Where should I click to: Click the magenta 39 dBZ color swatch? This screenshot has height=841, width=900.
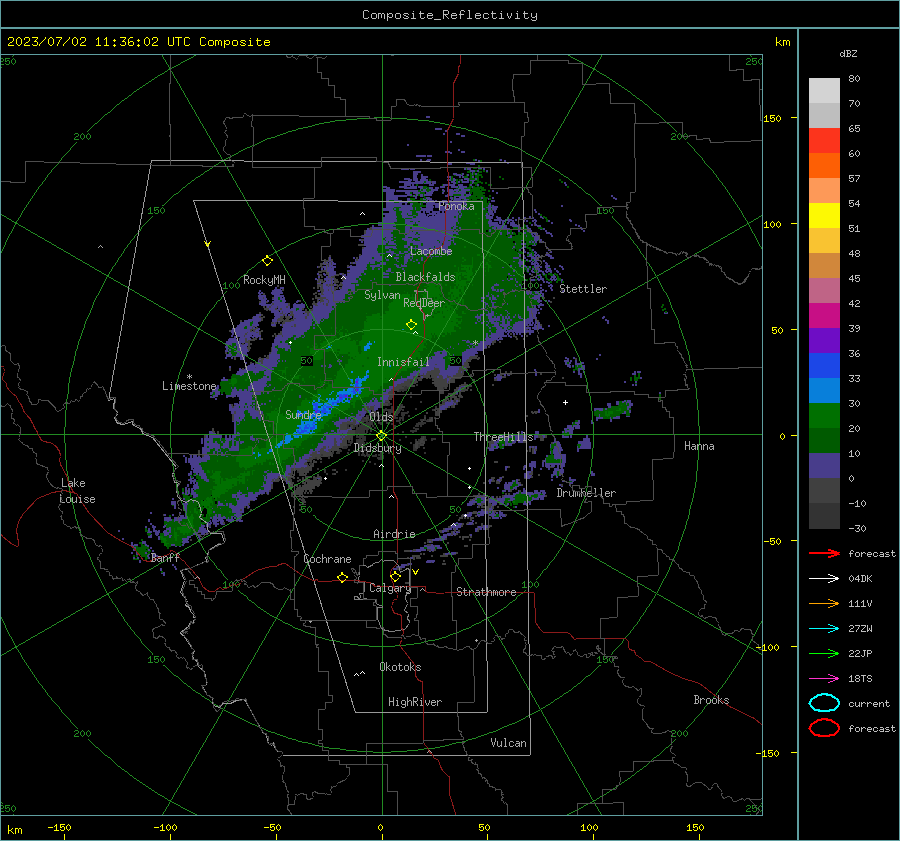824,315
